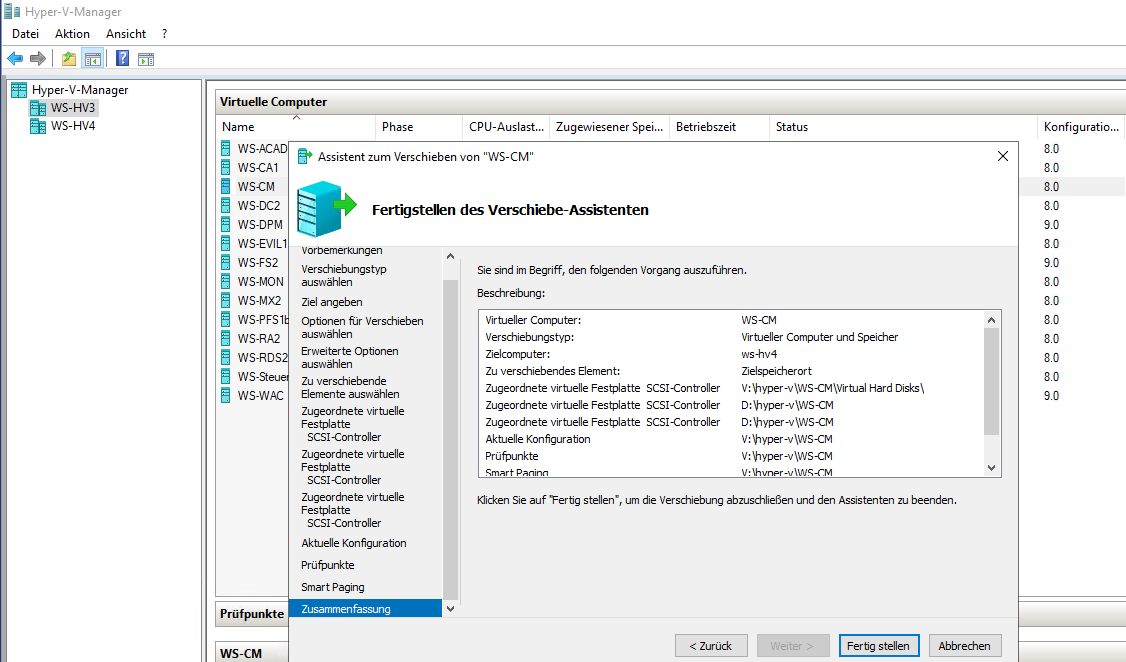Screen dimensions: 1126x662
Task: Select Zu verschiebende Elemente auswählen step
Action: point(350,388)
